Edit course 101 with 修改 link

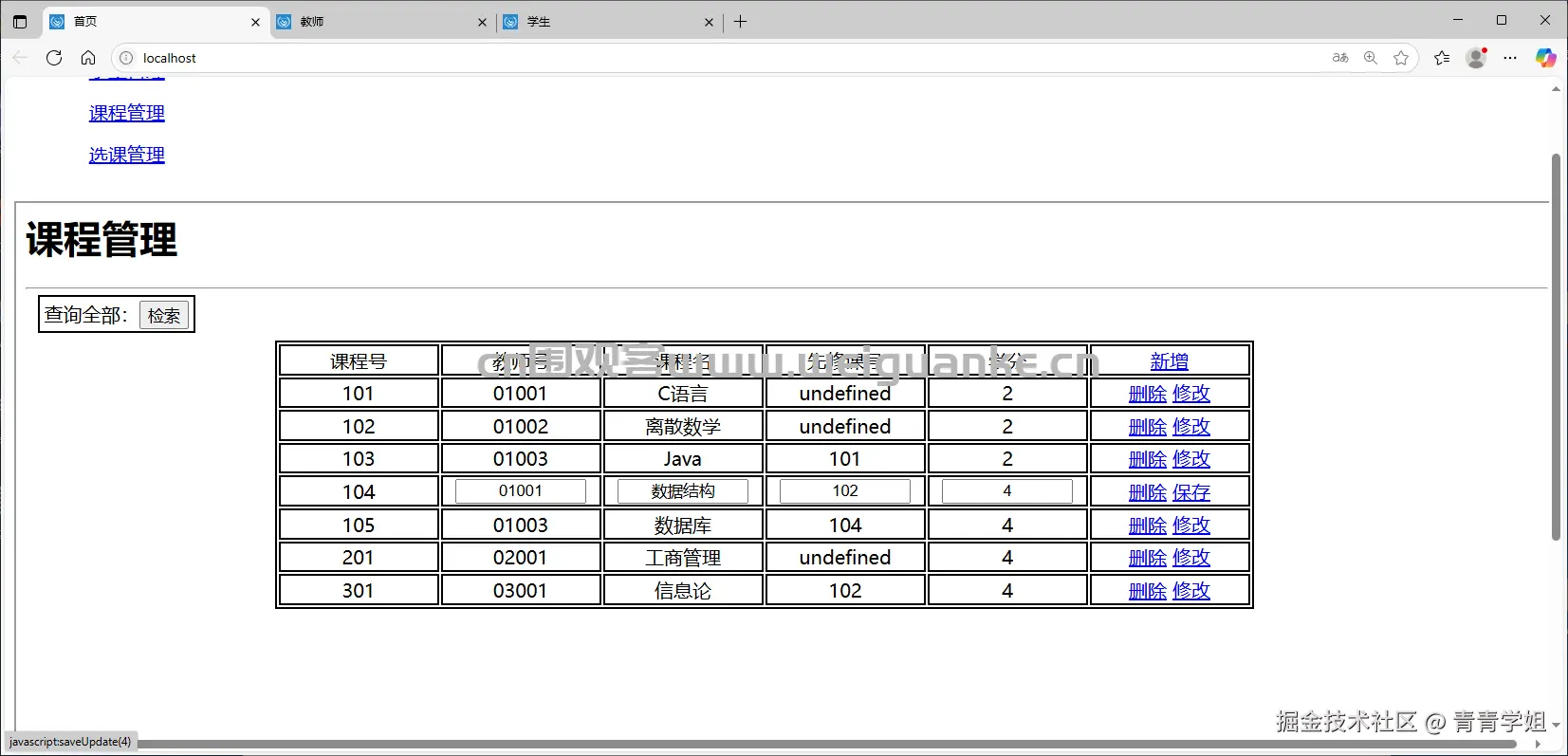[x=1191, y=394]
